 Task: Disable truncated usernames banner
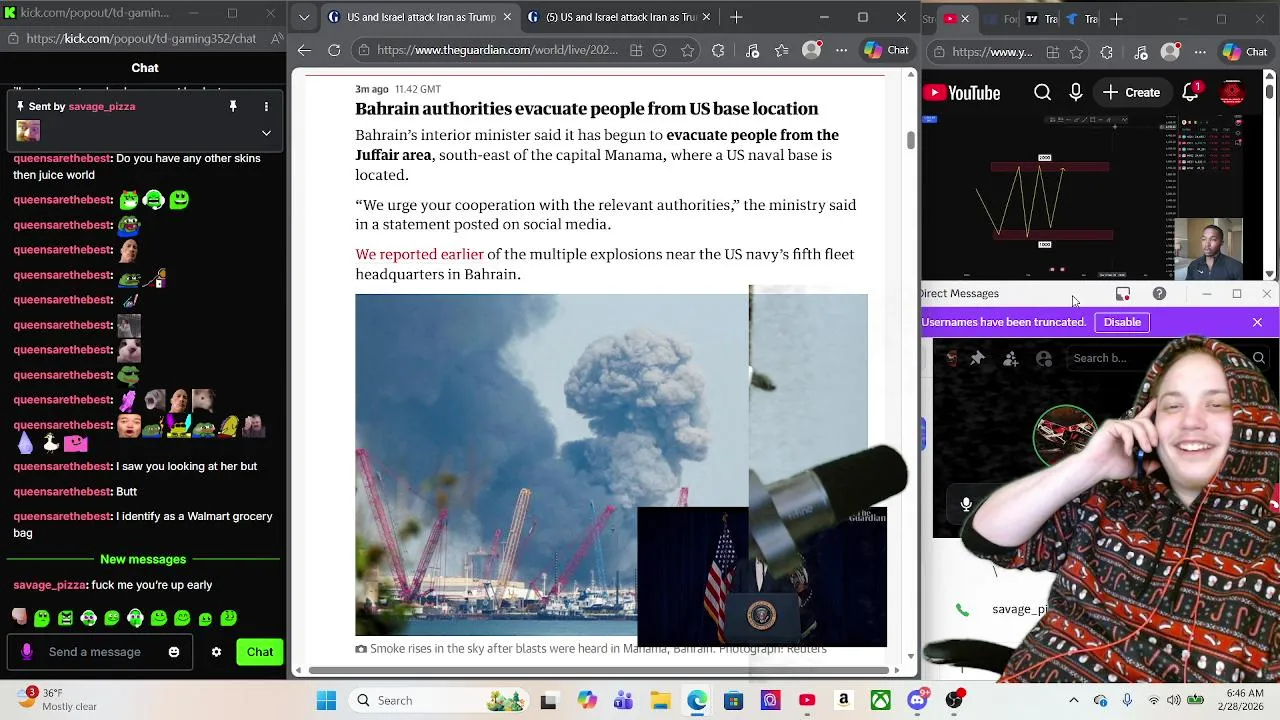(x=1122, y=322)
